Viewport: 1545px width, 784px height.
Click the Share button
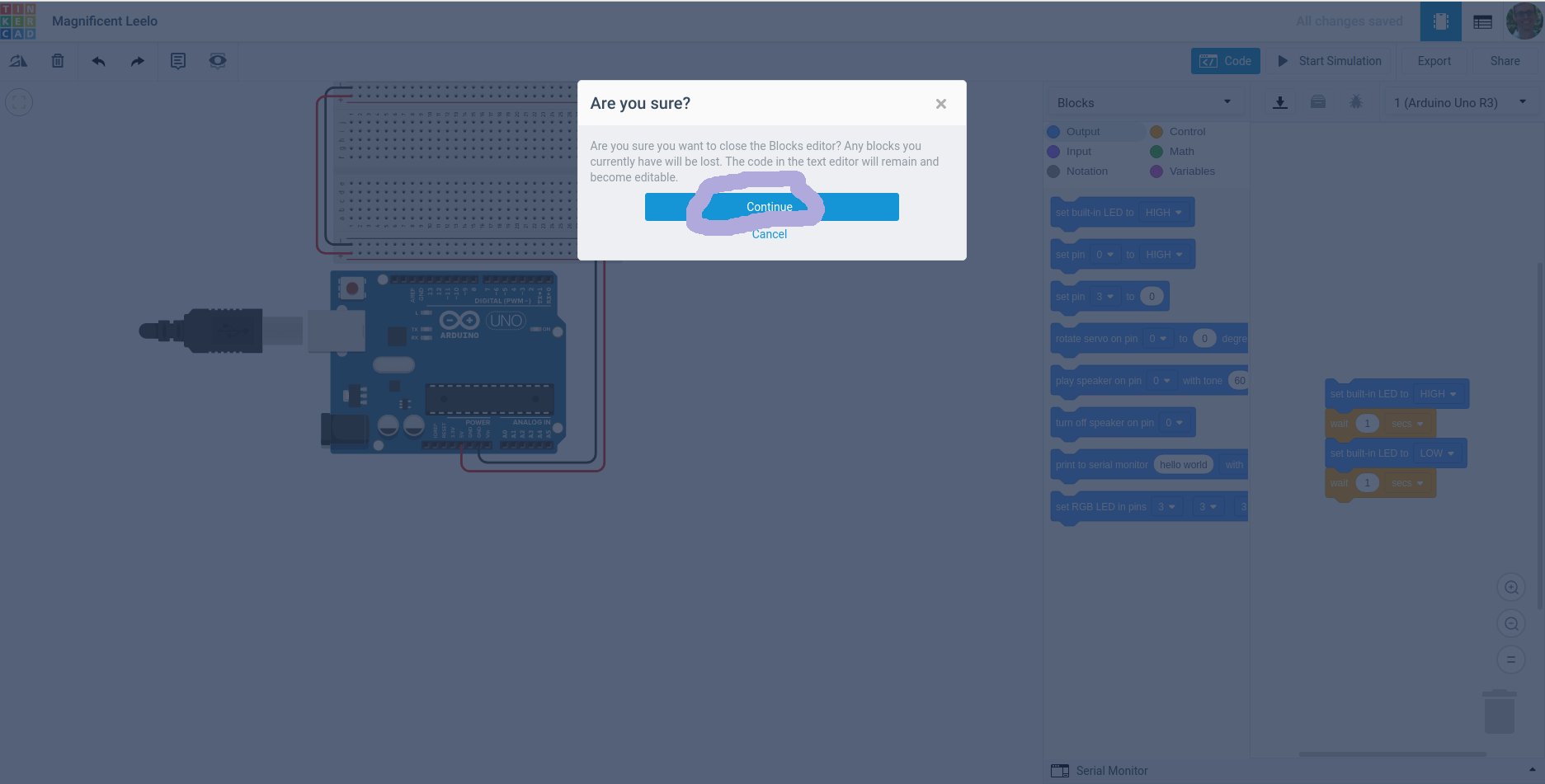(x=1505, y=61)
